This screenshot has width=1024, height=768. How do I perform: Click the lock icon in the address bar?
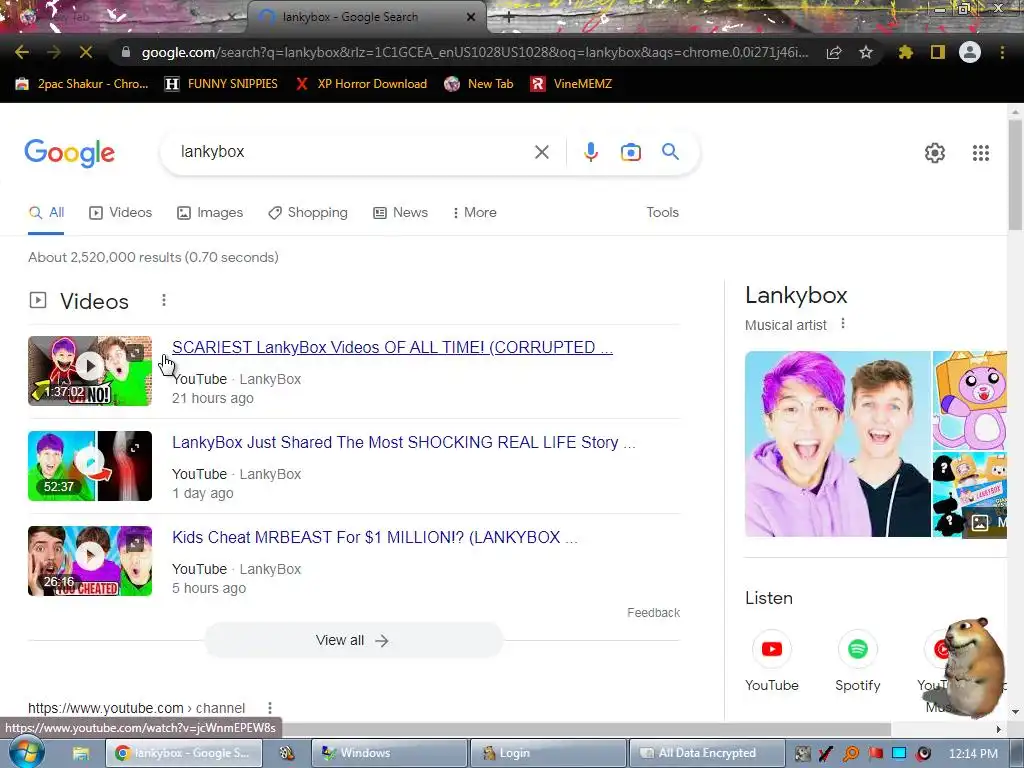[x=125, y=52]
